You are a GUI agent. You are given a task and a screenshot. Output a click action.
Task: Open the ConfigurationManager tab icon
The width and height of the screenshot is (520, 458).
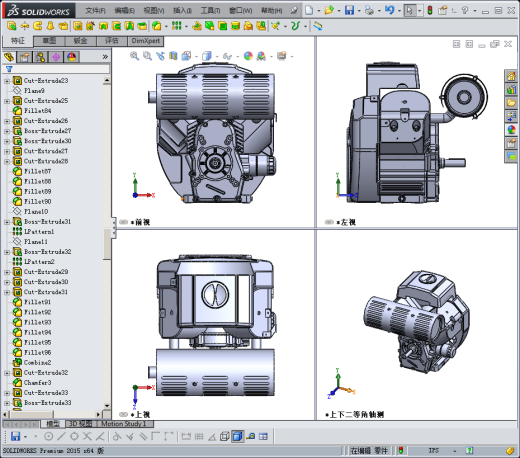40,57
